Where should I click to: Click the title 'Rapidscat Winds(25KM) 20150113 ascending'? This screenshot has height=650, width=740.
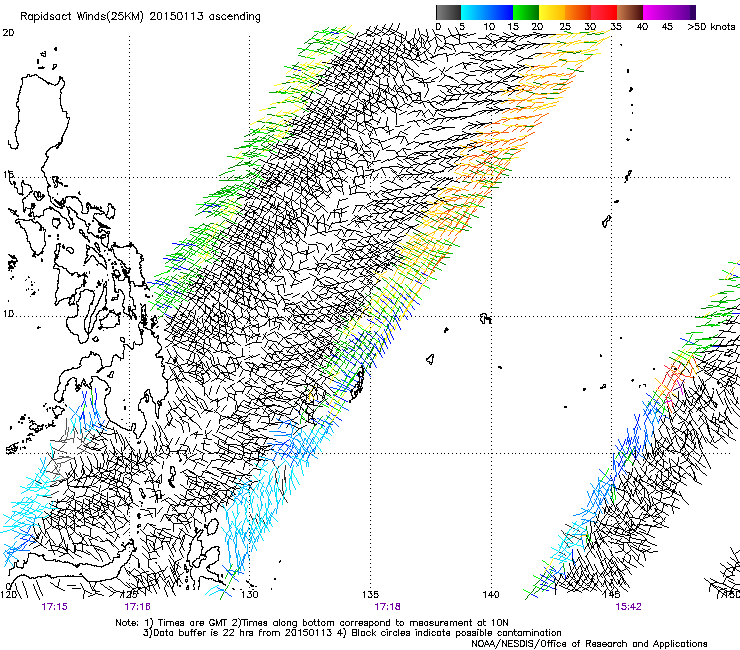[x=140, y=17]
